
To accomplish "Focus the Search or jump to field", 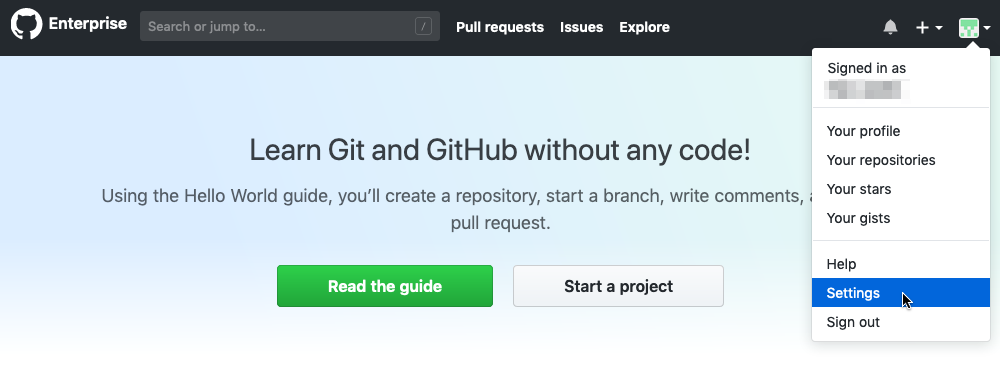I will click(290, 26).
